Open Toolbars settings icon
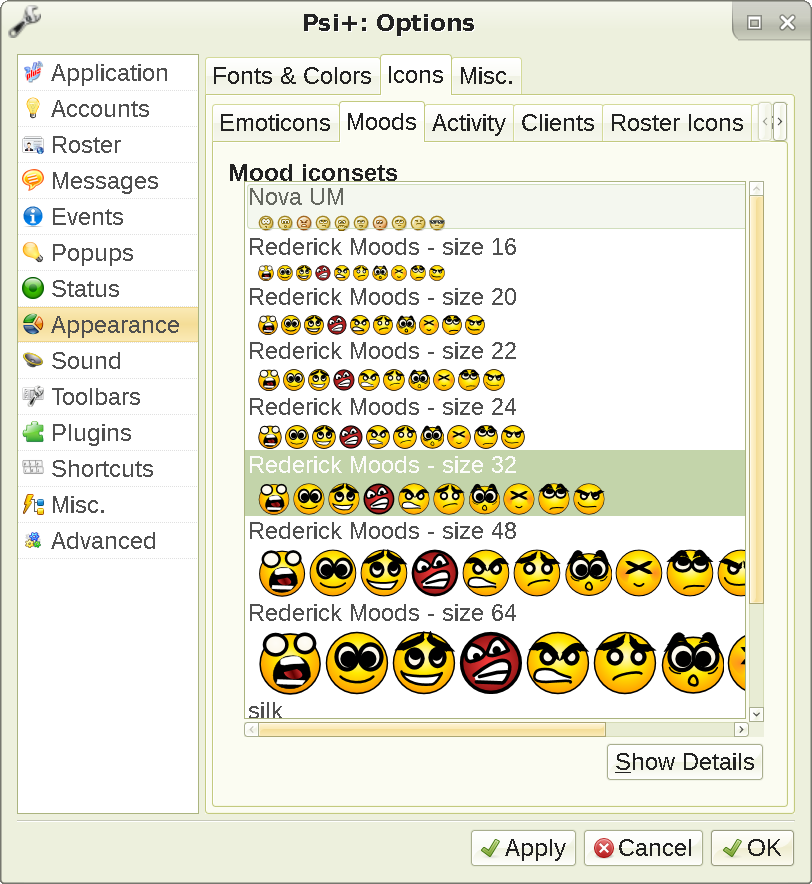Screen dimensions: 812x884 32,396
